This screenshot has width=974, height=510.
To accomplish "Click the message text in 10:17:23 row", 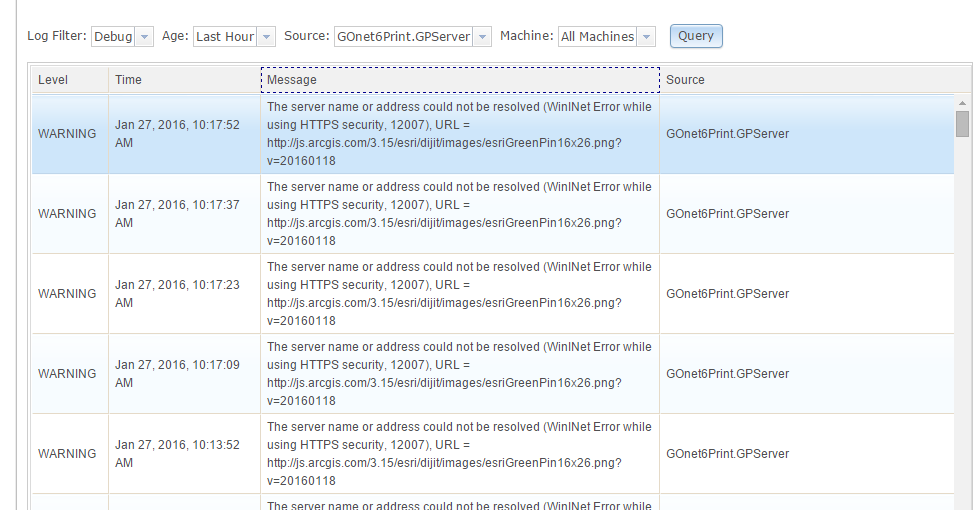I will [x=460, y=294].
